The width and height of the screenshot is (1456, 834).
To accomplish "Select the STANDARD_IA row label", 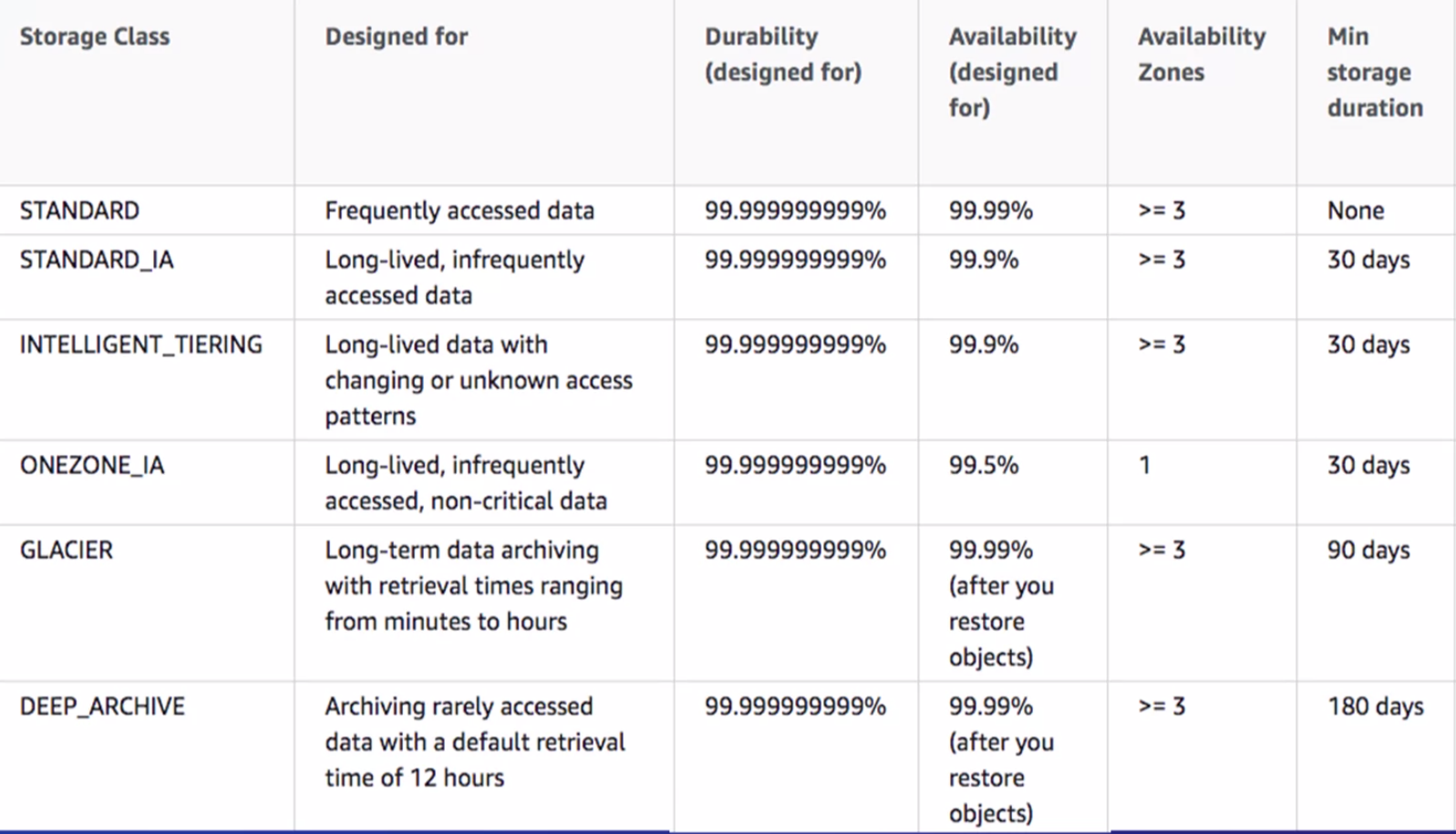I will (97, 260).
